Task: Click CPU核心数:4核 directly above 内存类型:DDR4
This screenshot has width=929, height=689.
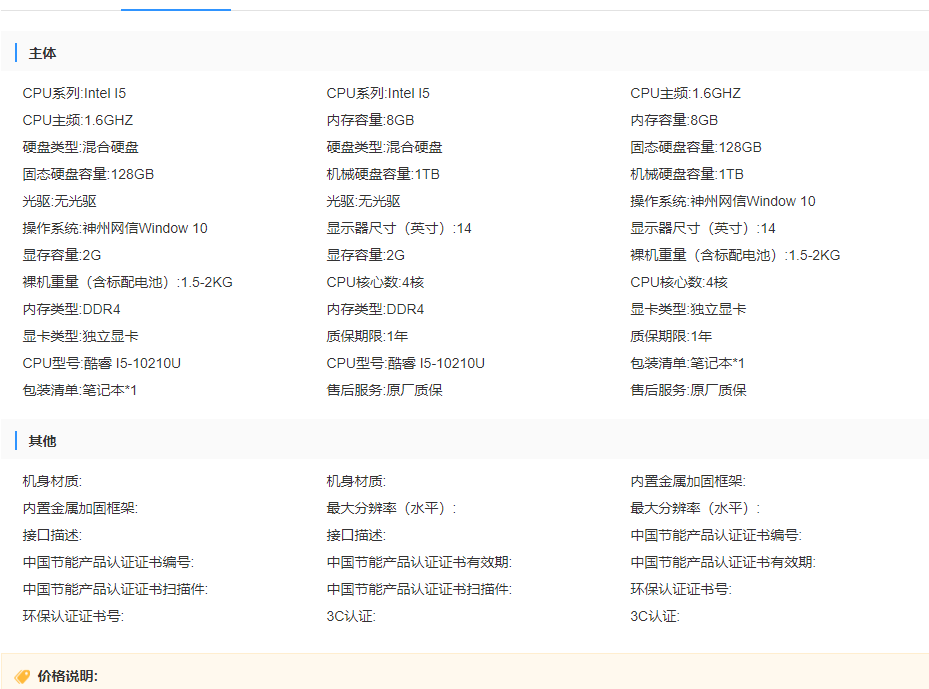Action: click(x=375, y=282)
